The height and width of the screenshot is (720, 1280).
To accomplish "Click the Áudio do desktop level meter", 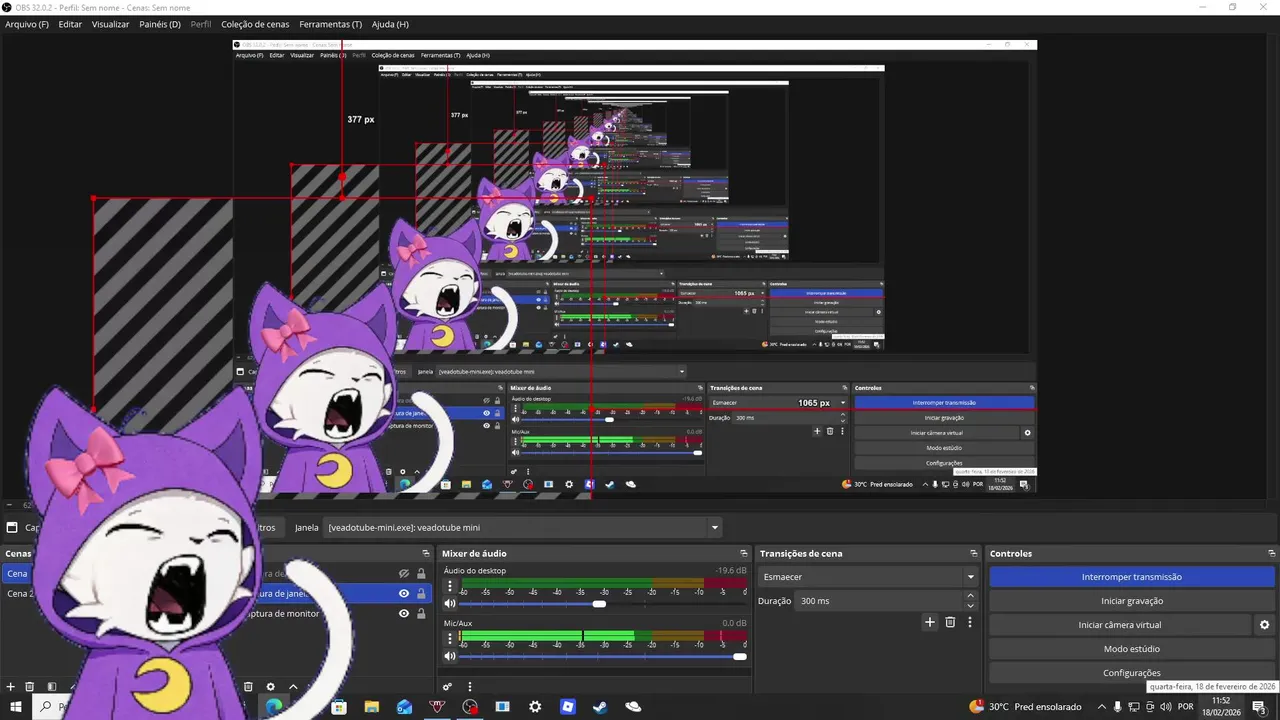I will [603, 584].
